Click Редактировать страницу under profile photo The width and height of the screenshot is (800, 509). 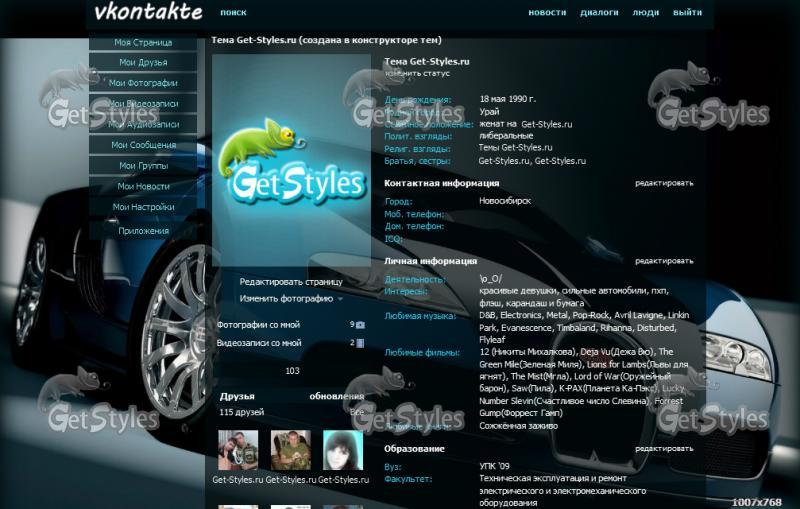pos(291,282)
